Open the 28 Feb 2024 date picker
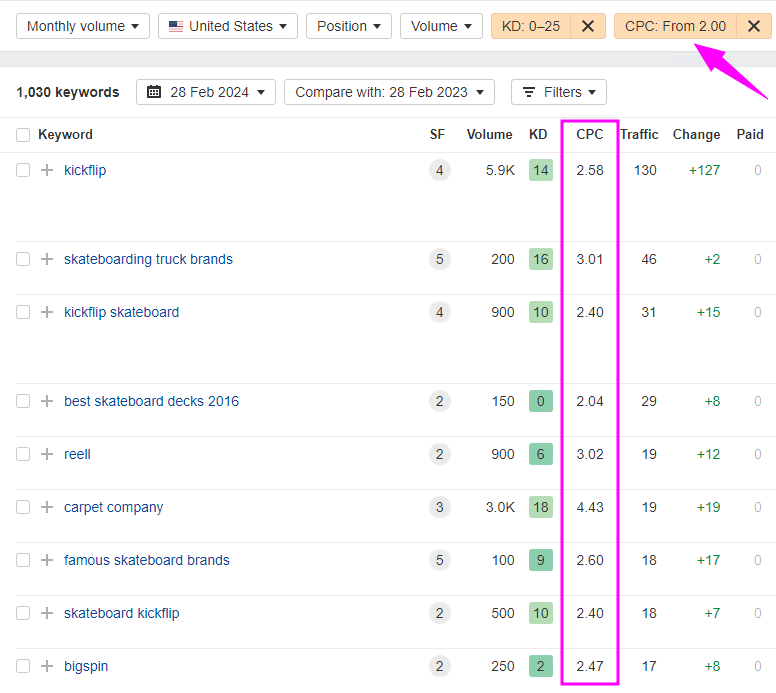 pos(206,92)
